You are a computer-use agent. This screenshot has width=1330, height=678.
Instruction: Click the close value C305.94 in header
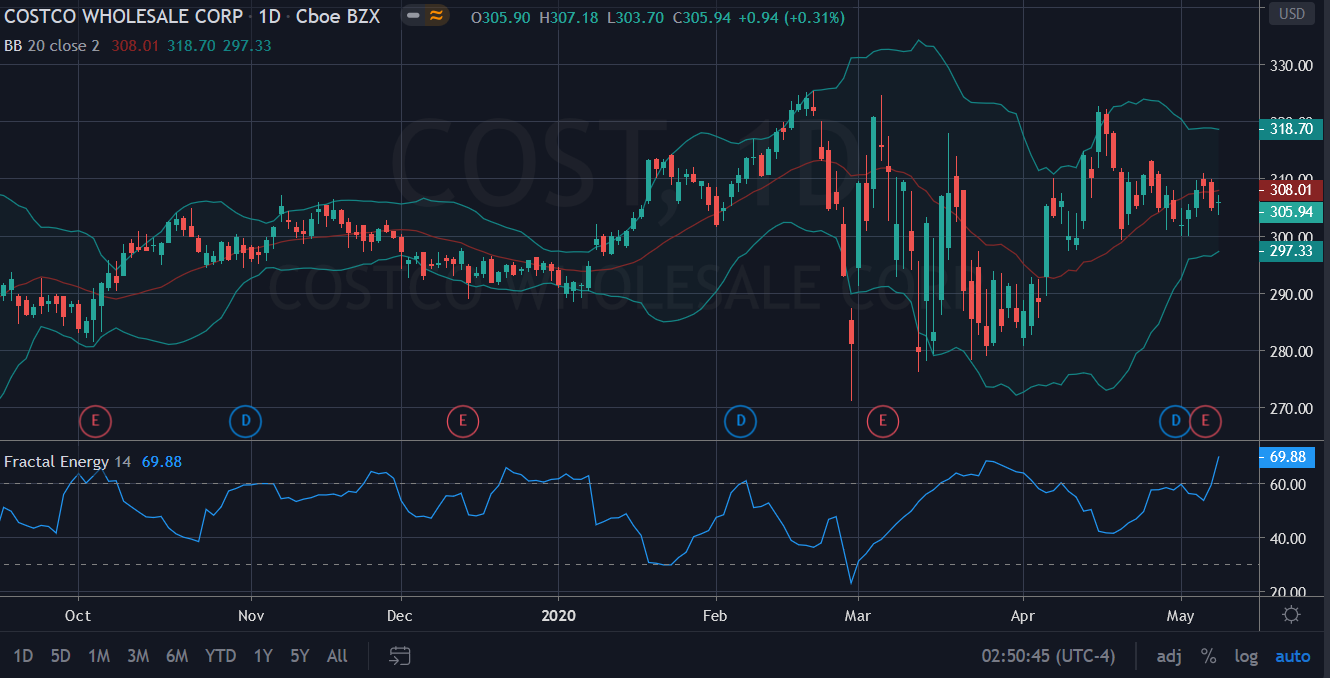(x=701, y=18)
